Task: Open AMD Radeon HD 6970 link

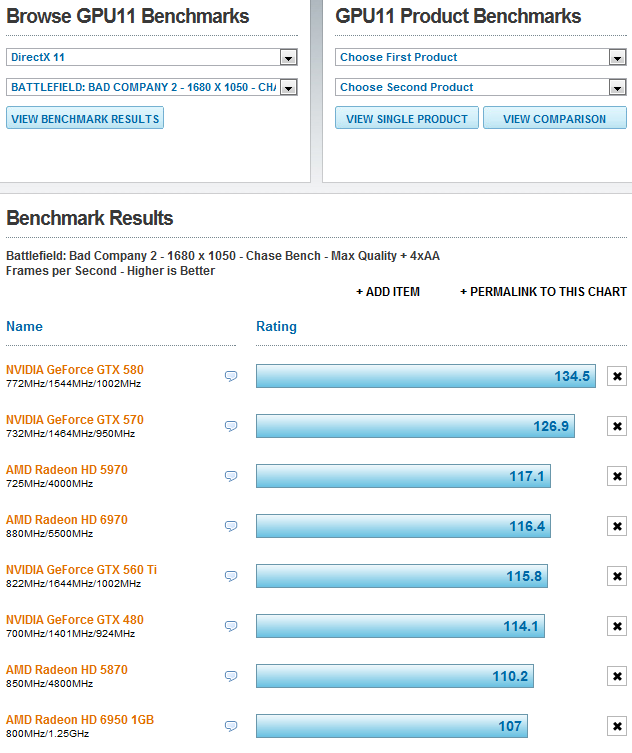Action: pos(67,520)
